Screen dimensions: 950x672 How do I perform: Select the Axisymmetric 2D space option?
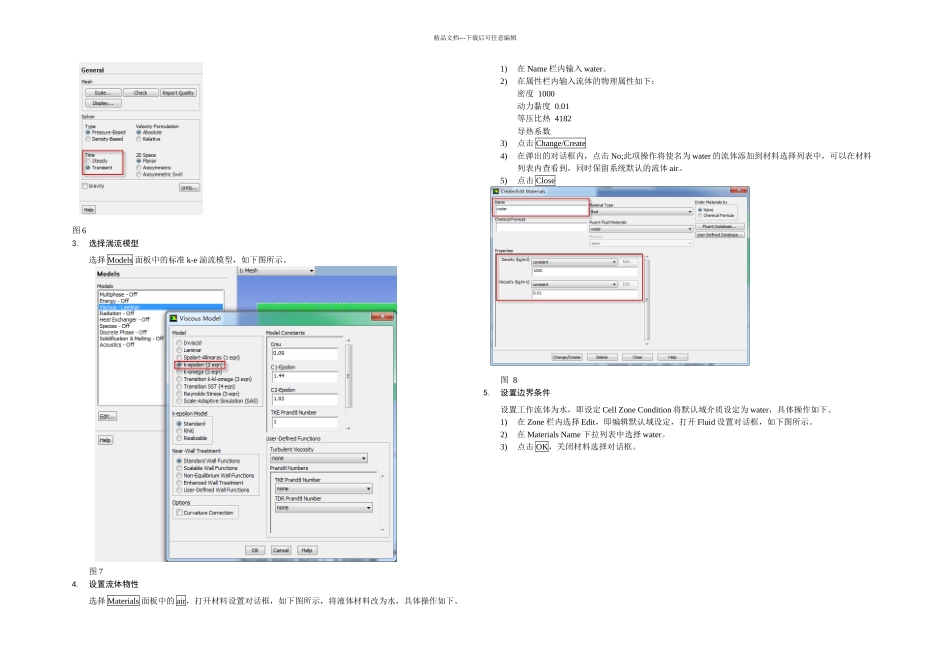[139, 167]
